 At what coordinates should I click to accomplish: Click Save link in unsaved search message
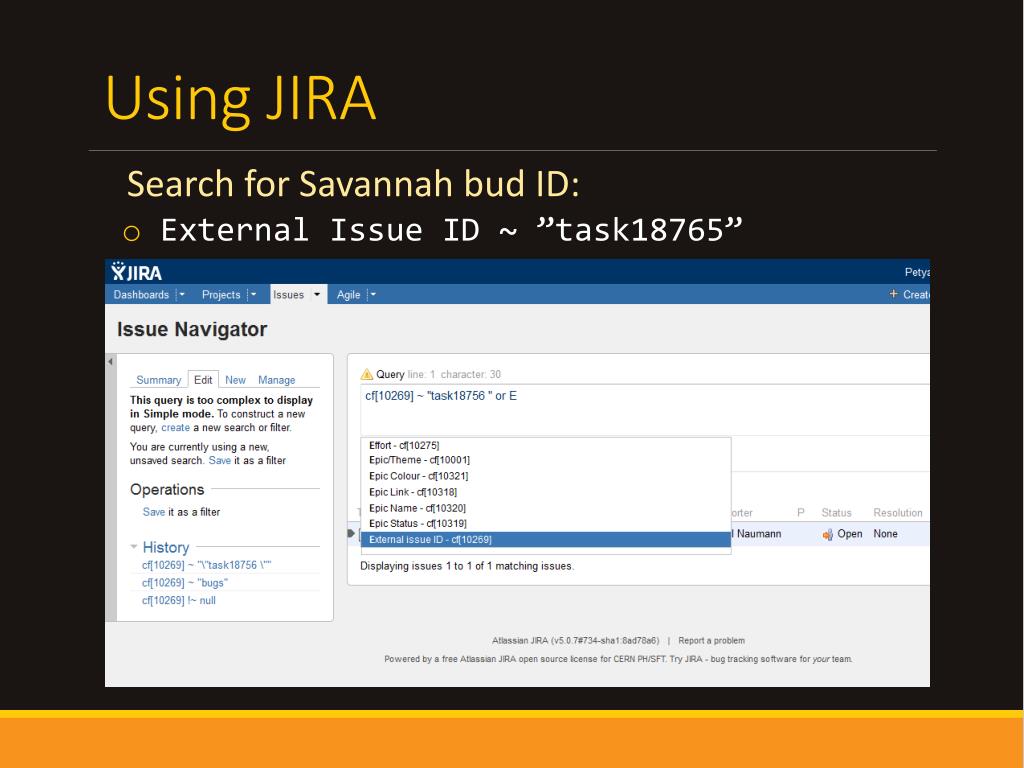pyautogui.click(x=219, y=460)
